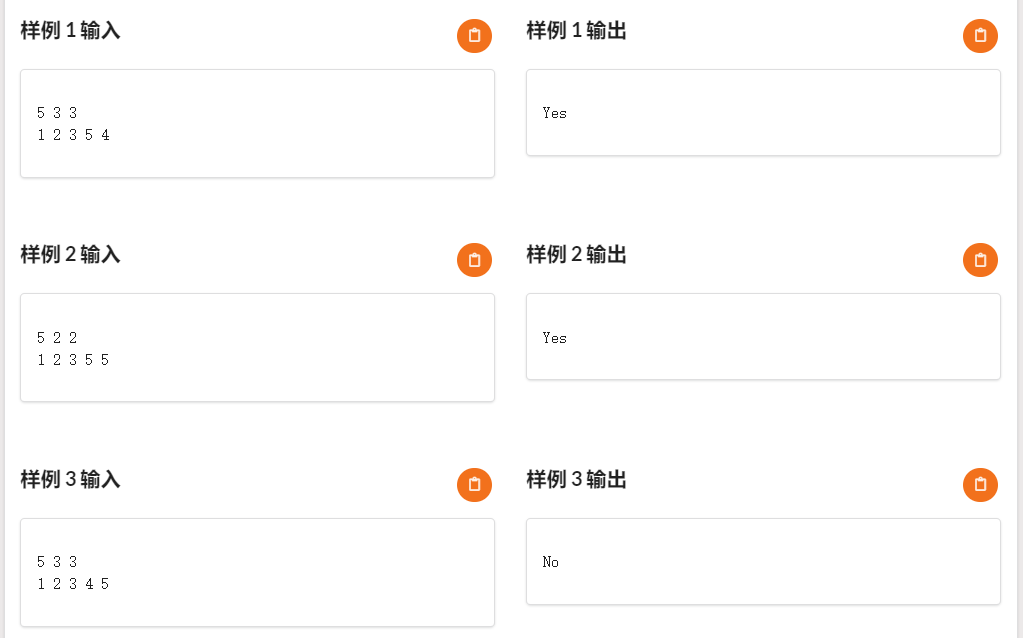Click the 样例 2 输入 heading
The width and height of the screenshot is (1023, 638).
click(70, 254)
